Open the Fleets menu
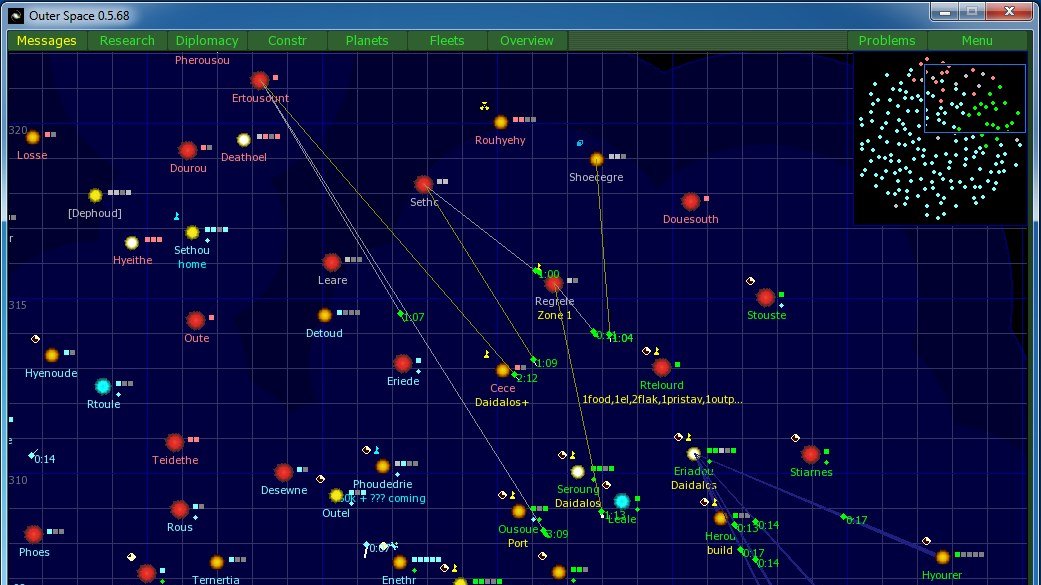 (x=447, y=41)
